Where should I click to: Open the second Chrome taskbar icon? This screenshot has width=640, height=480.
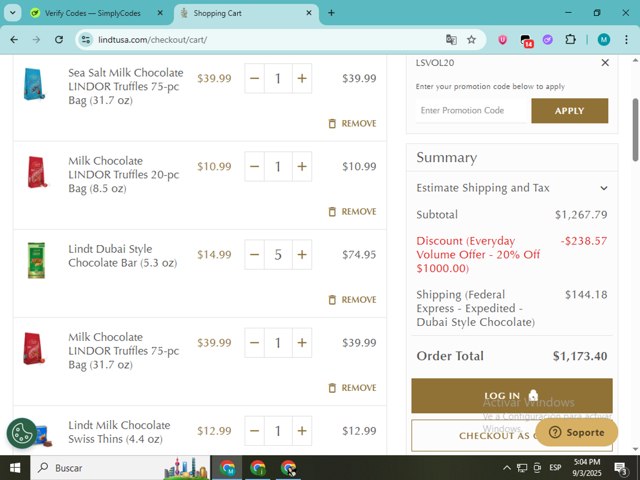pyautogui.click(x=258, y=468)
